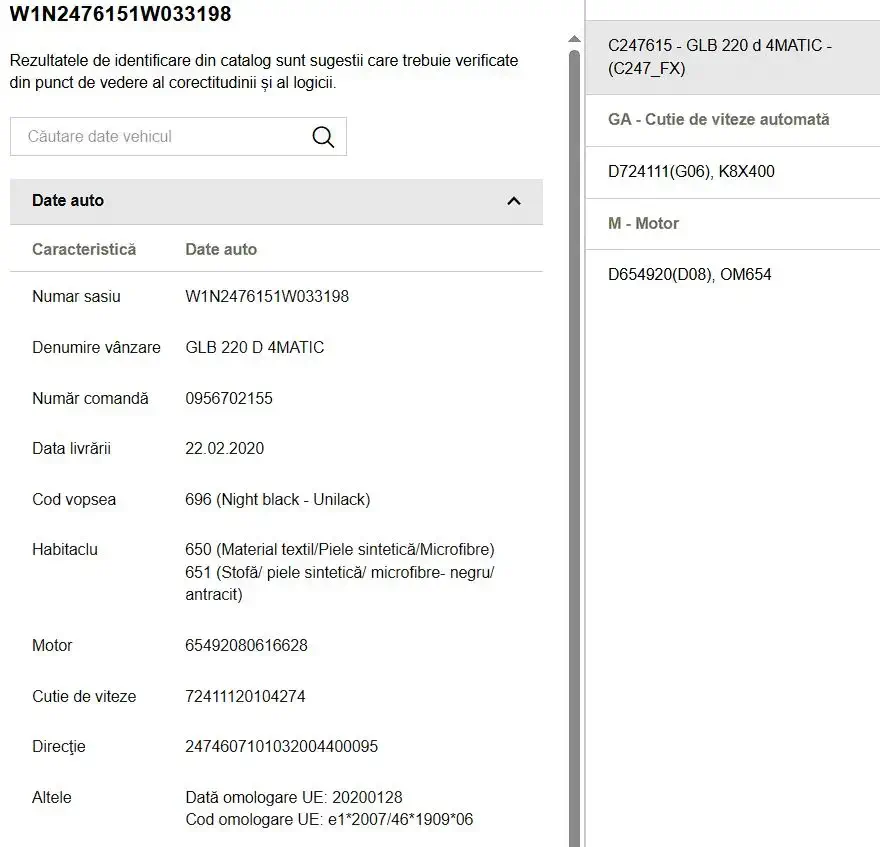Click engine number 65492080616628
This screenshot has width=880, height=847.
pyautogui.click(x=246, y=645)
